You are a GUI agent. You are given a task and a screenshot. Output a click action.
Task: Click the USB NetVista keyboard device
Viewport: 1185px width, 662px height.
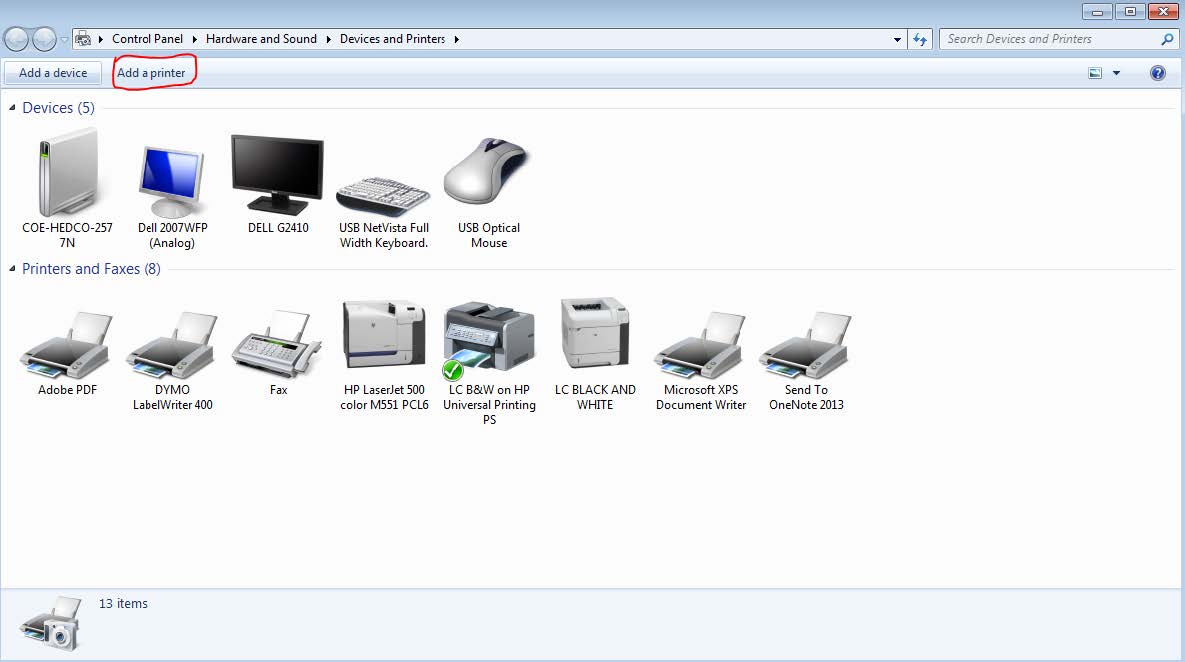tap(382, 180)
